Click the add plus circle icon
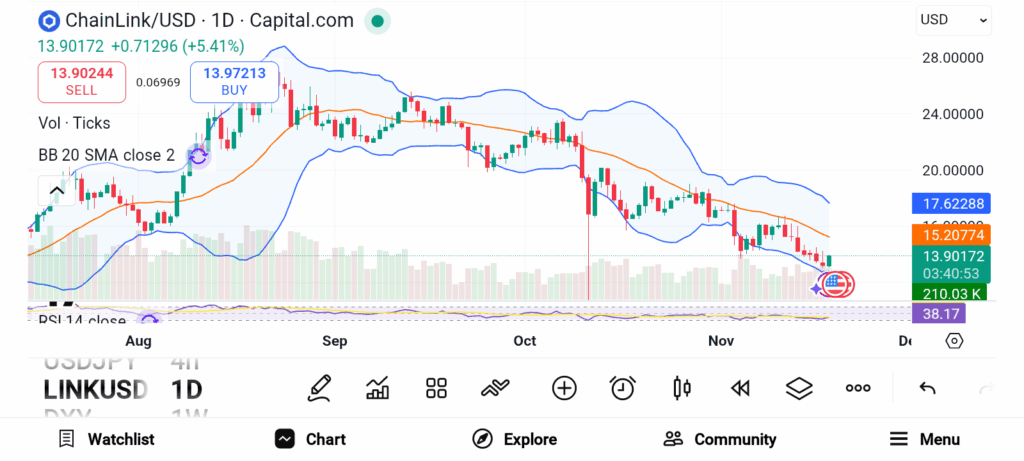This screenshot has height=461, width=1024. (564, 388)
